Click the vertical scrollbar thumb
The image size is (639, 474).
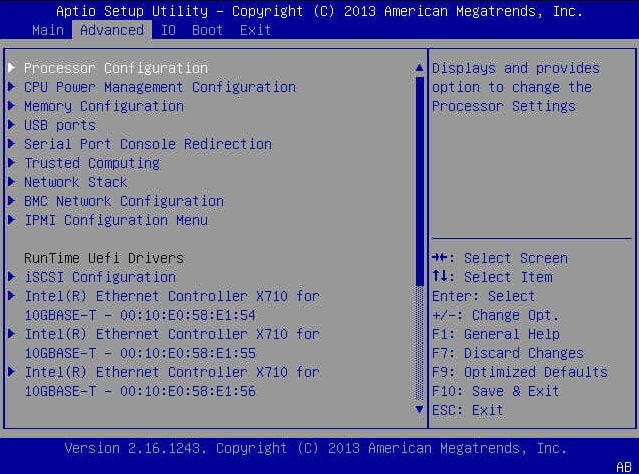[419, 181]
